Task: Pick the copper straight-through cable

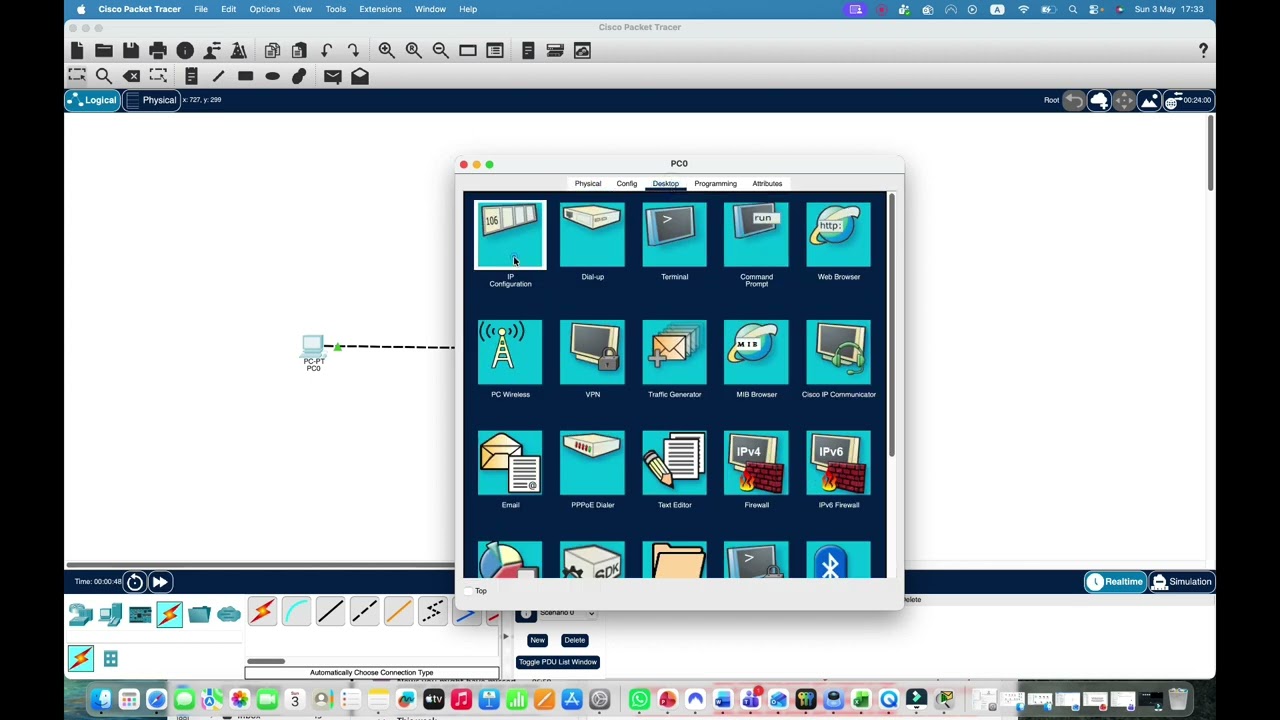Action: point(330,611)
